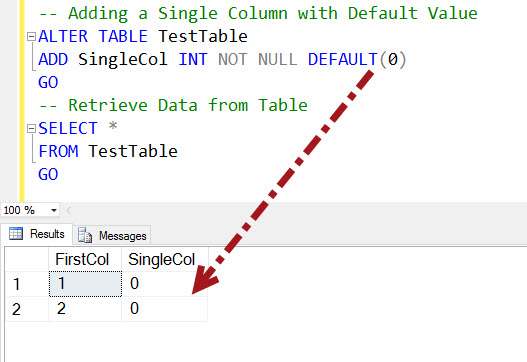Viewport: 527px width, 362px height.
Task: Click the top-left corner cell of results grid
Action: [27, 259]
